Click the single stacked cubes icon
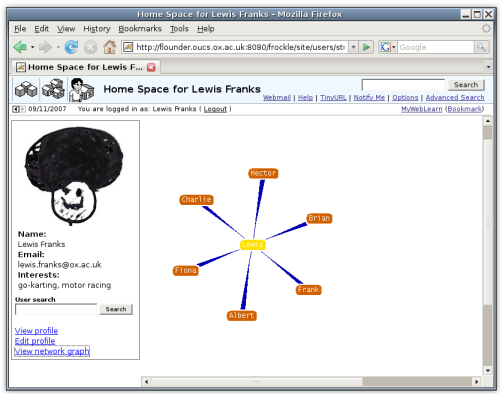This screenshot has height=394, width=502. 26,89
